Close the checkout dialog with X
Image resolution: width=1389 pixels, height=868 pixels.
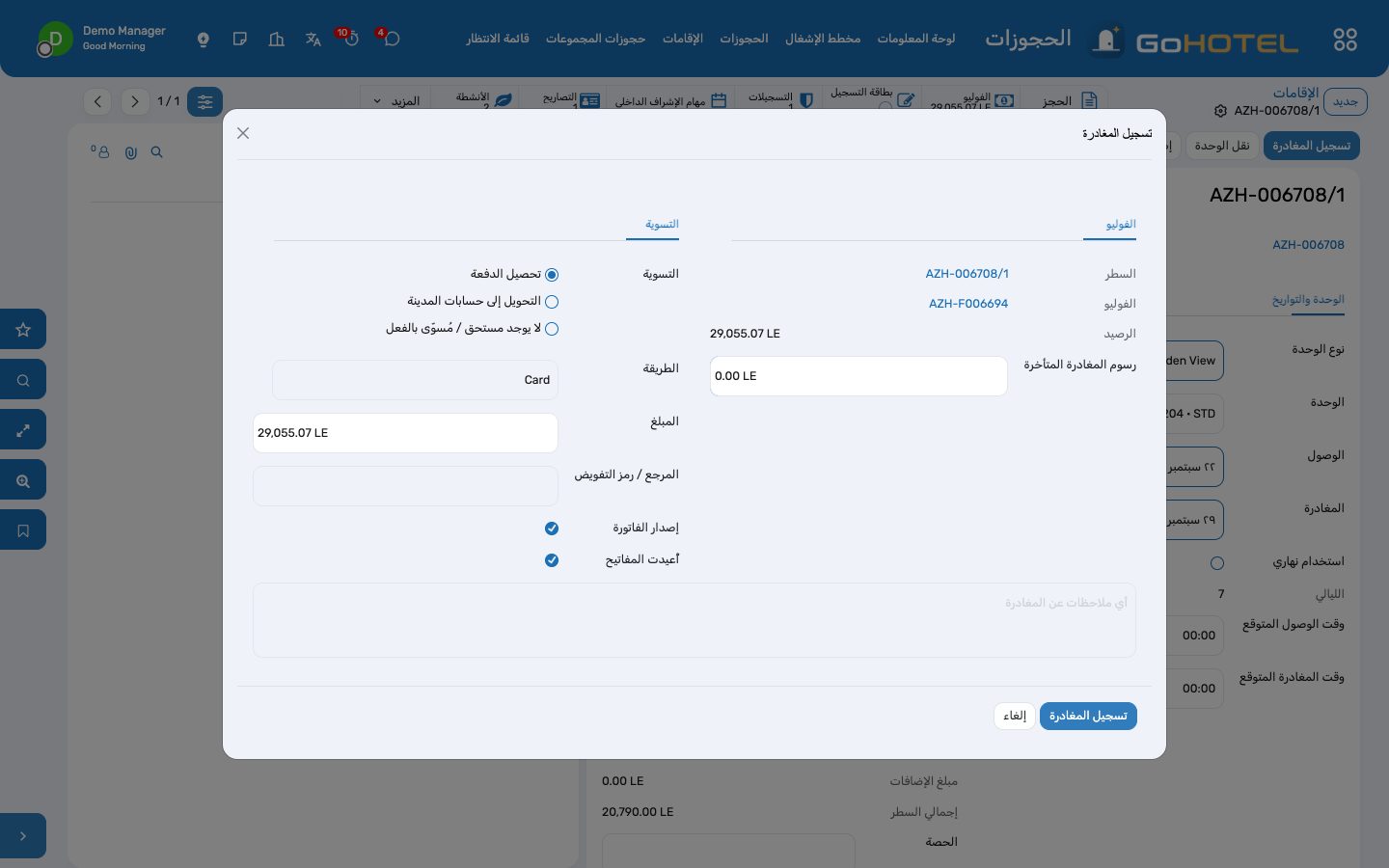tap(243, 133)
